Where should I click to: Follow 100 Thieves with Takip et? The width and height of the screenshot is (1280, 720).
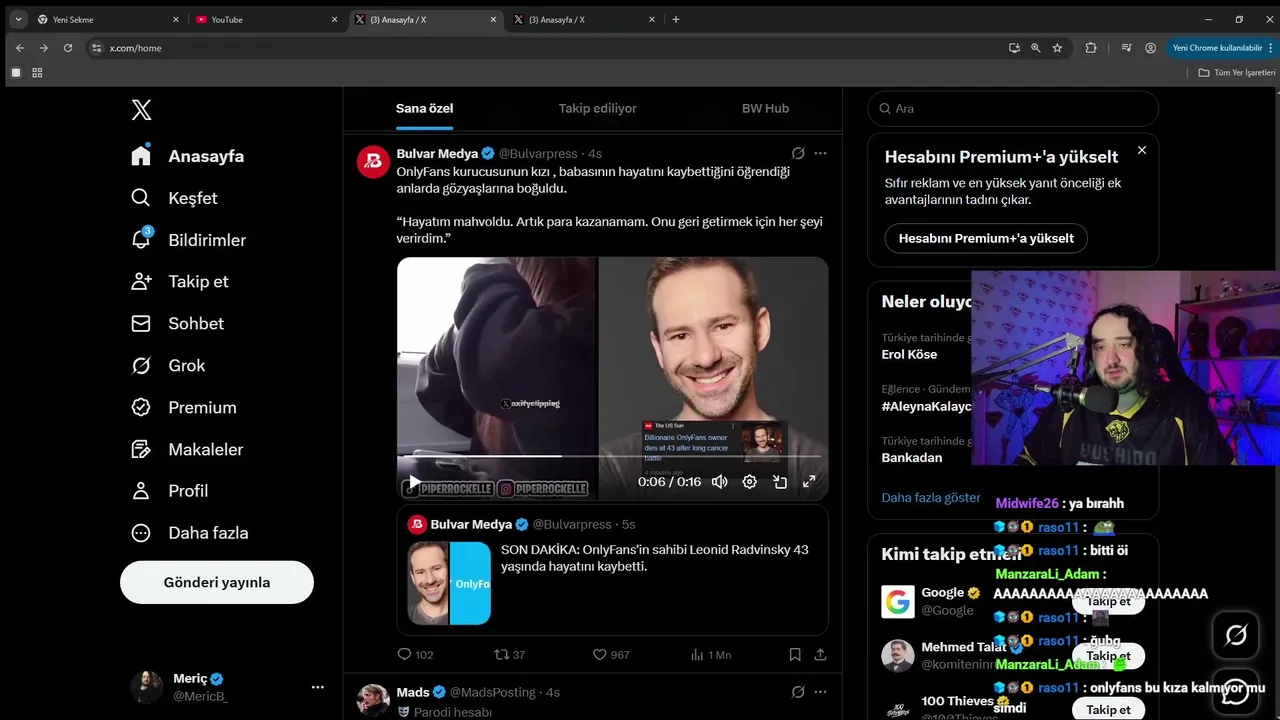[x=1108, y=710]
